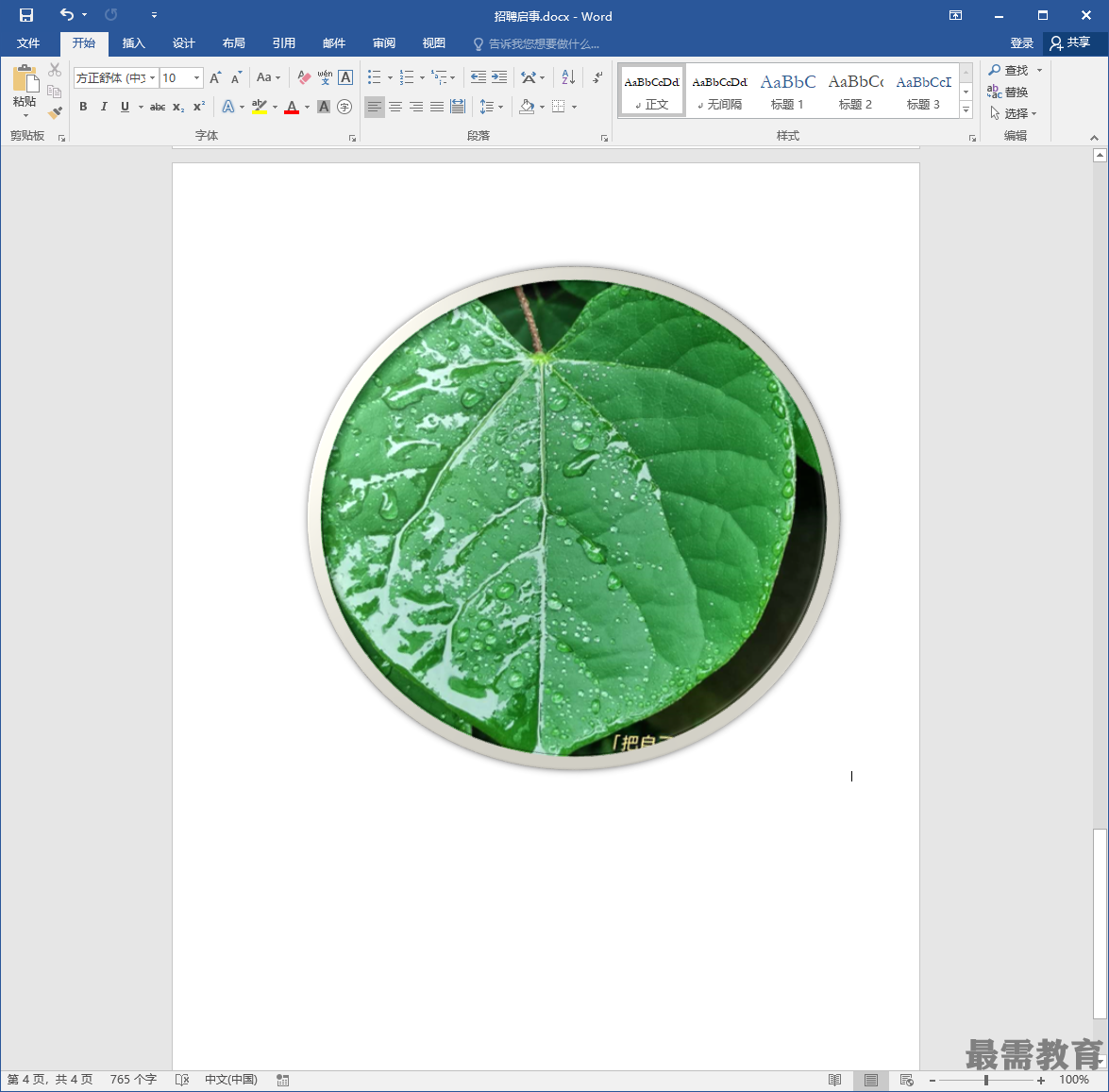Toggle Bold formatting
This screenshot has width=1109, height=1092.
[x=83, y=107]
